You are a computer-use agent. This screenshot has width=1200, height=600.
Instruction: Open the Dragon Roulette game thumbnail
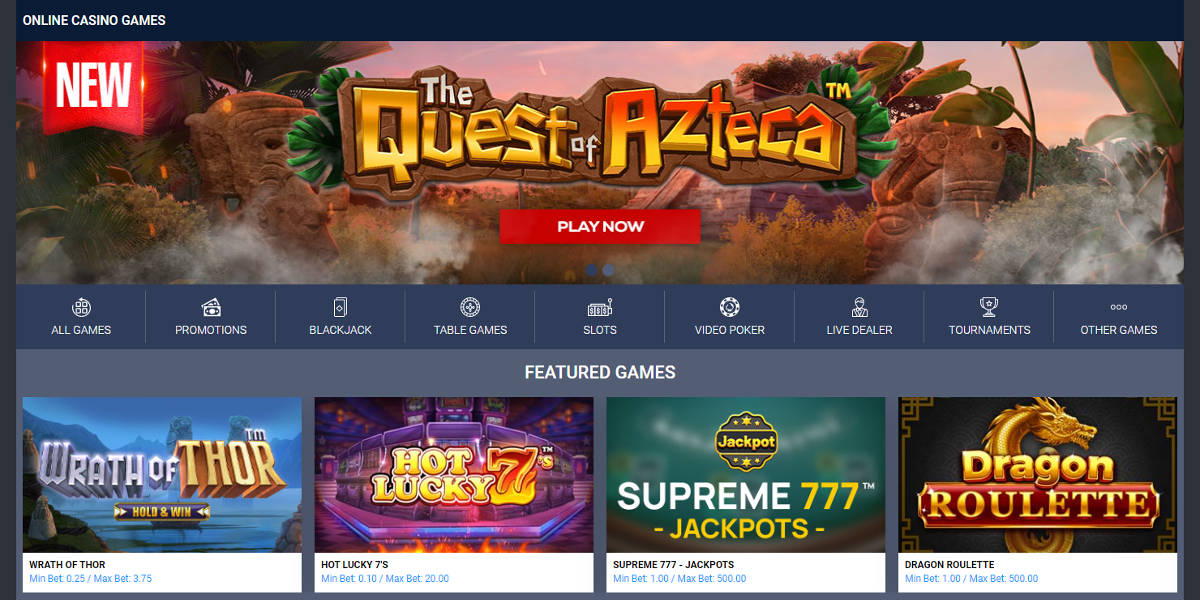pyautogui.click(x=1038, y=475)
